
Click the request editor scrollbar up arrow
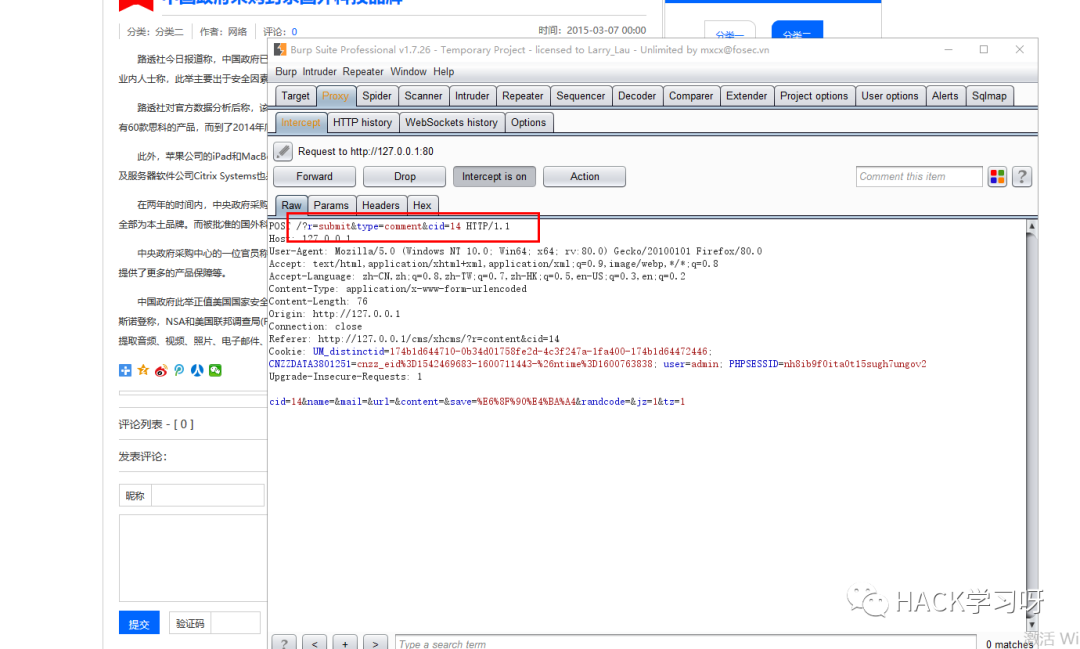pyautogui.click(x=1032, y=227)
